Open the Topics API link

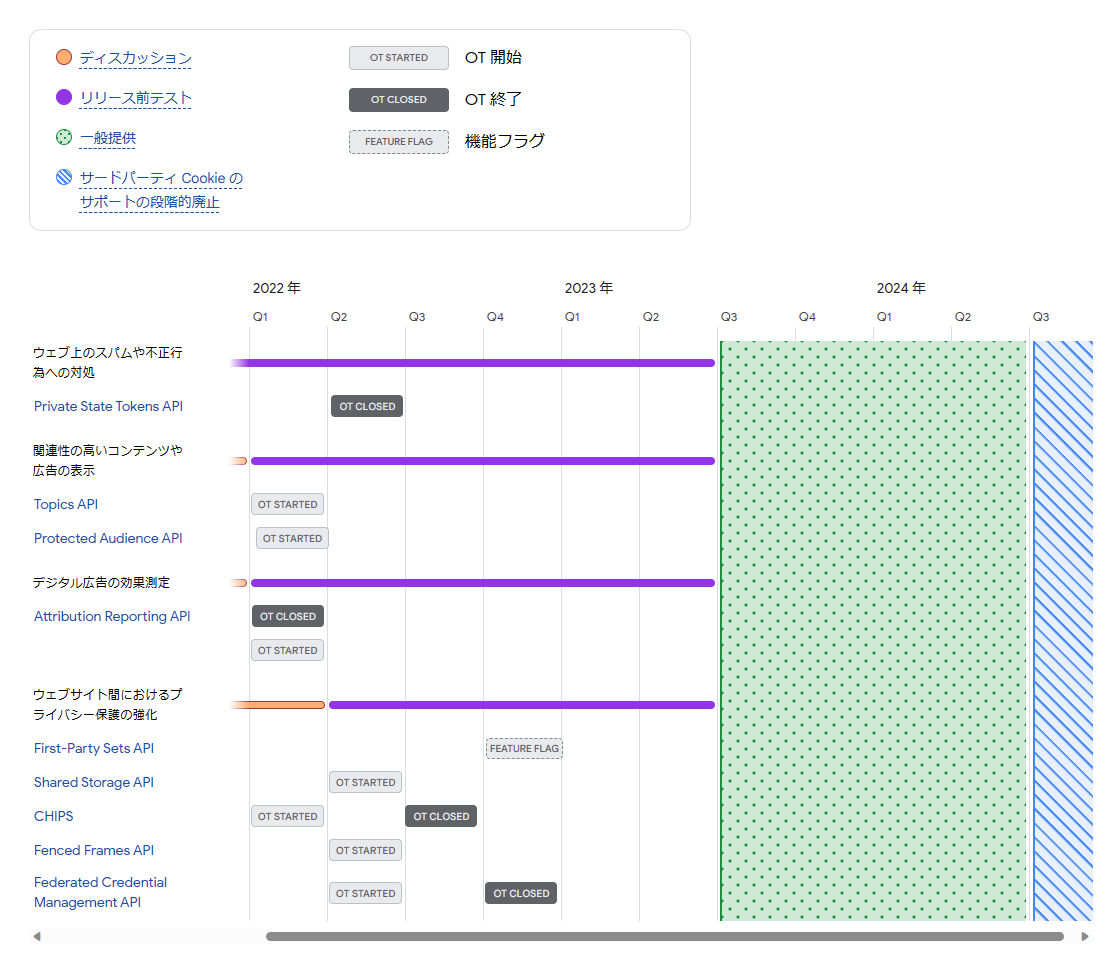pyautogui.click(x=66, y=504)
